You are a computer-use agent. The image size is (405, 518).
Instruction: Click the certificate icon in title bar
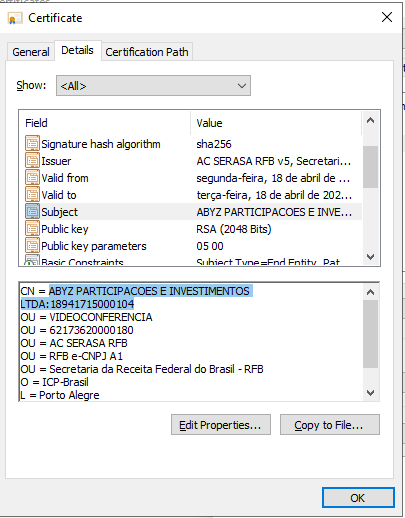tap(15, 18)
